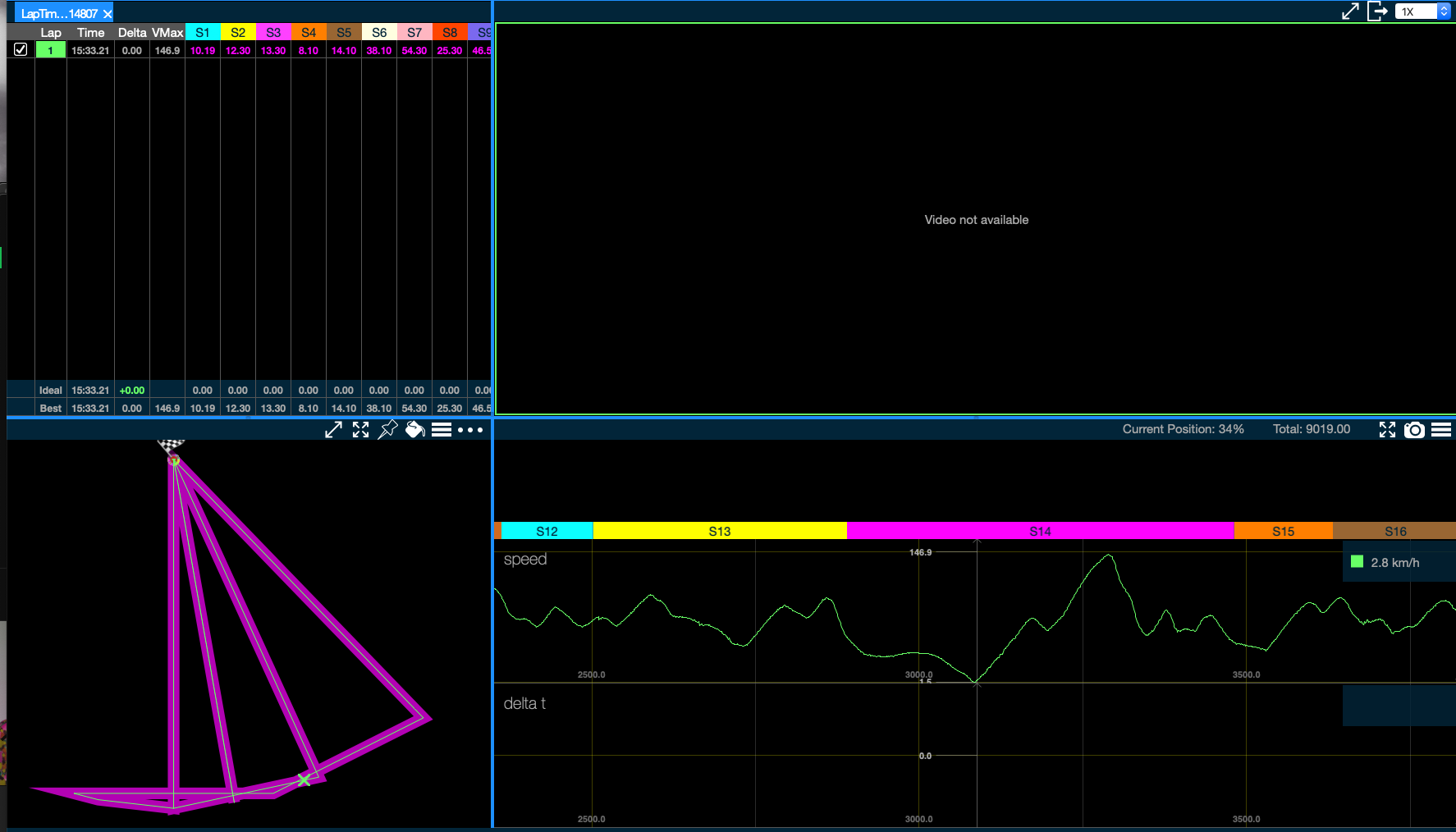
Task: Expand the video panel with diagonal arrow
Action: 1350,11
